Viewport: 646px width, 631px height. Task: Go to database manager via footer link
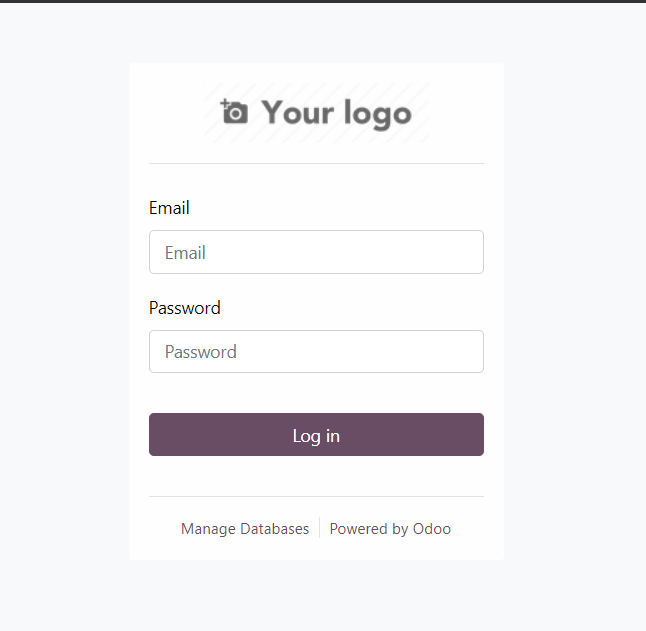pos(245,529)
